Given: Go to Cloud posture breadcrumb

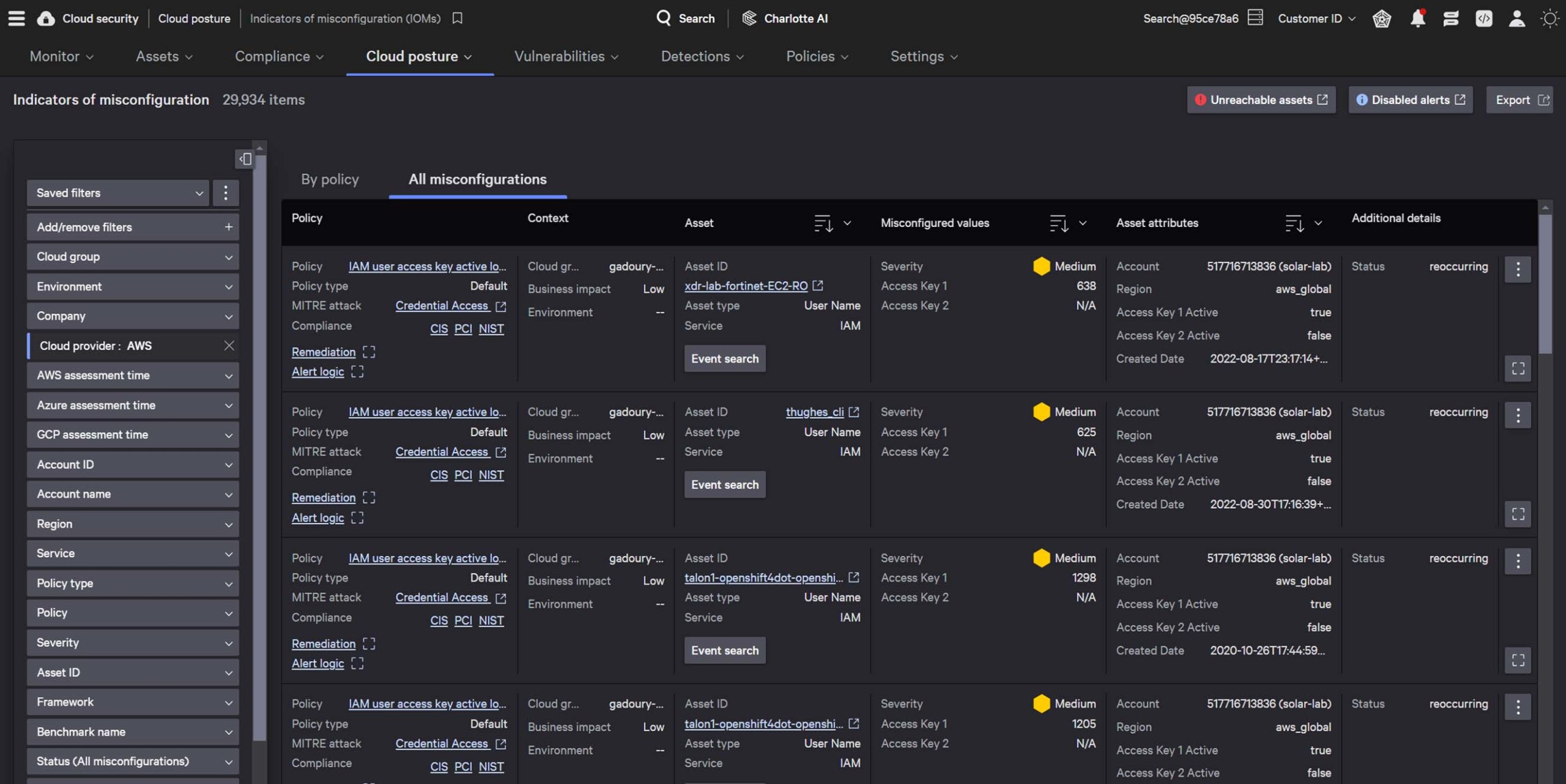Looking at the screenshot, I should tap(194, 18).
